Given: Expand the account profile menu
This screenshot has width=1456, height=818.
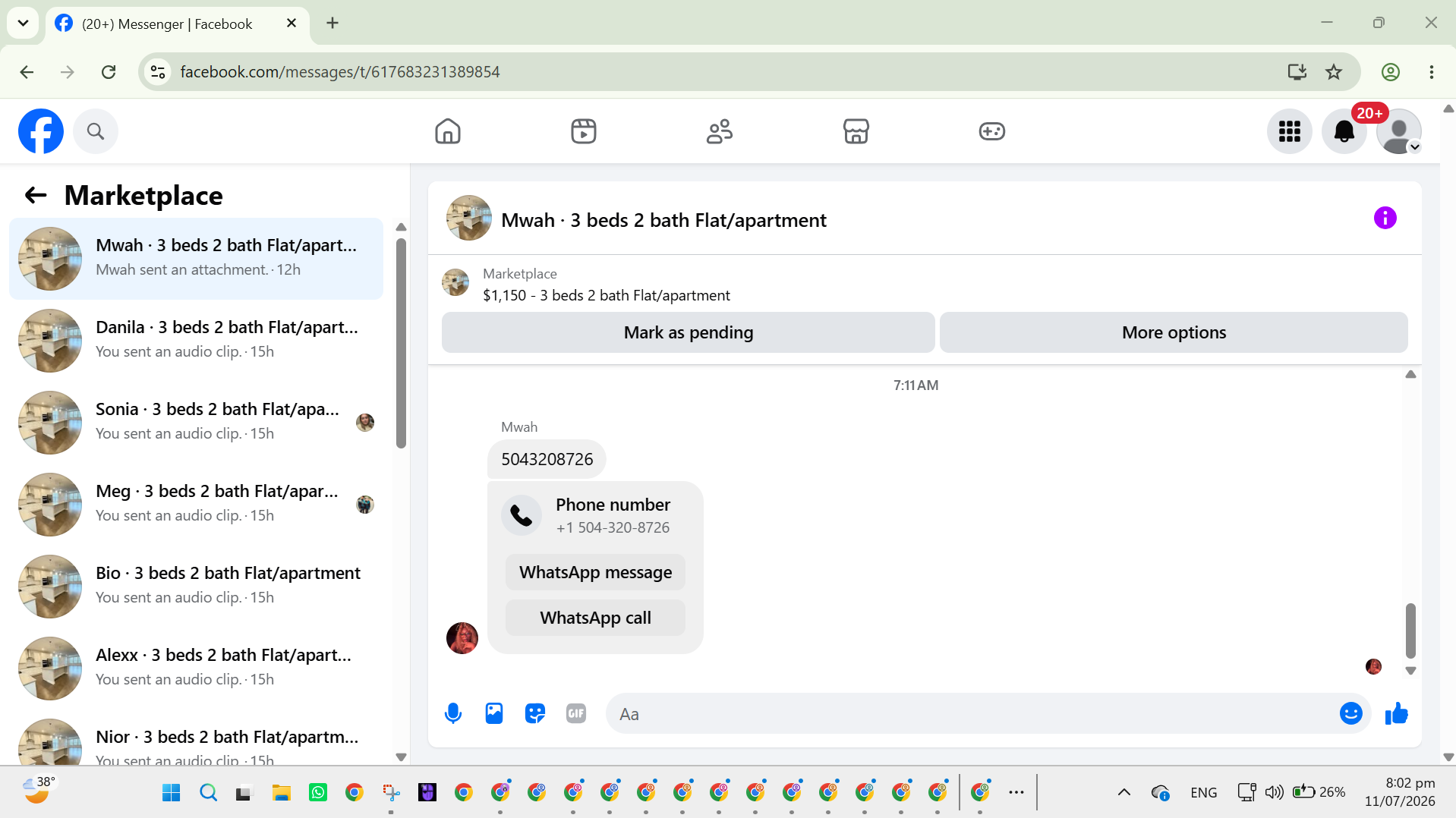Looking at the screenshot, I should tap(1399, 131).
